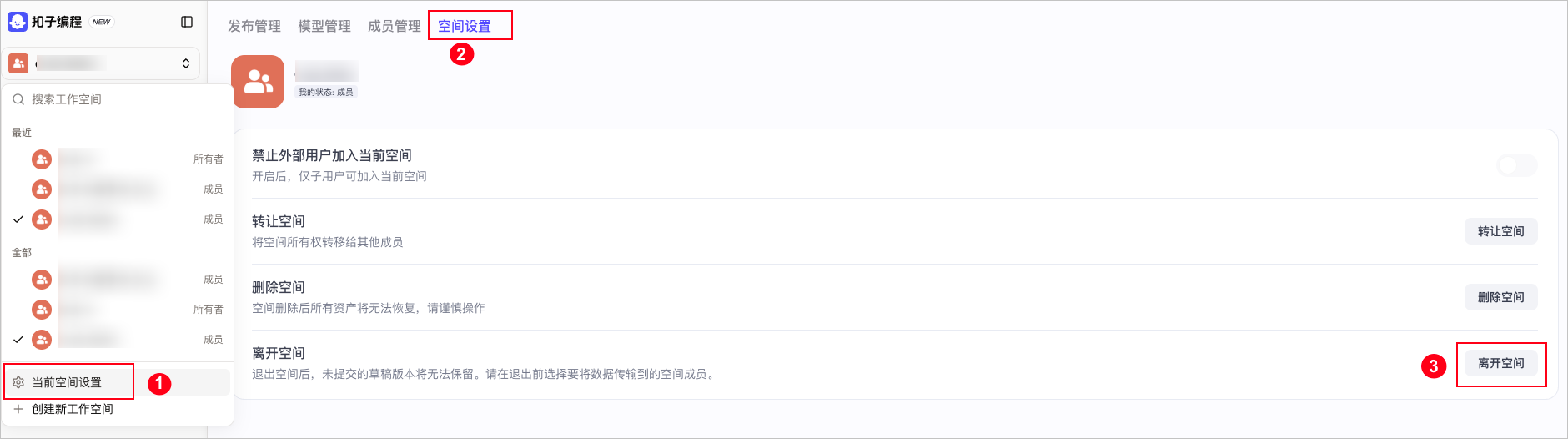The image size is (1568, 439).
Task: Click the 删除空间 button
Action: pyautogui.click(x=1500, y=297)
